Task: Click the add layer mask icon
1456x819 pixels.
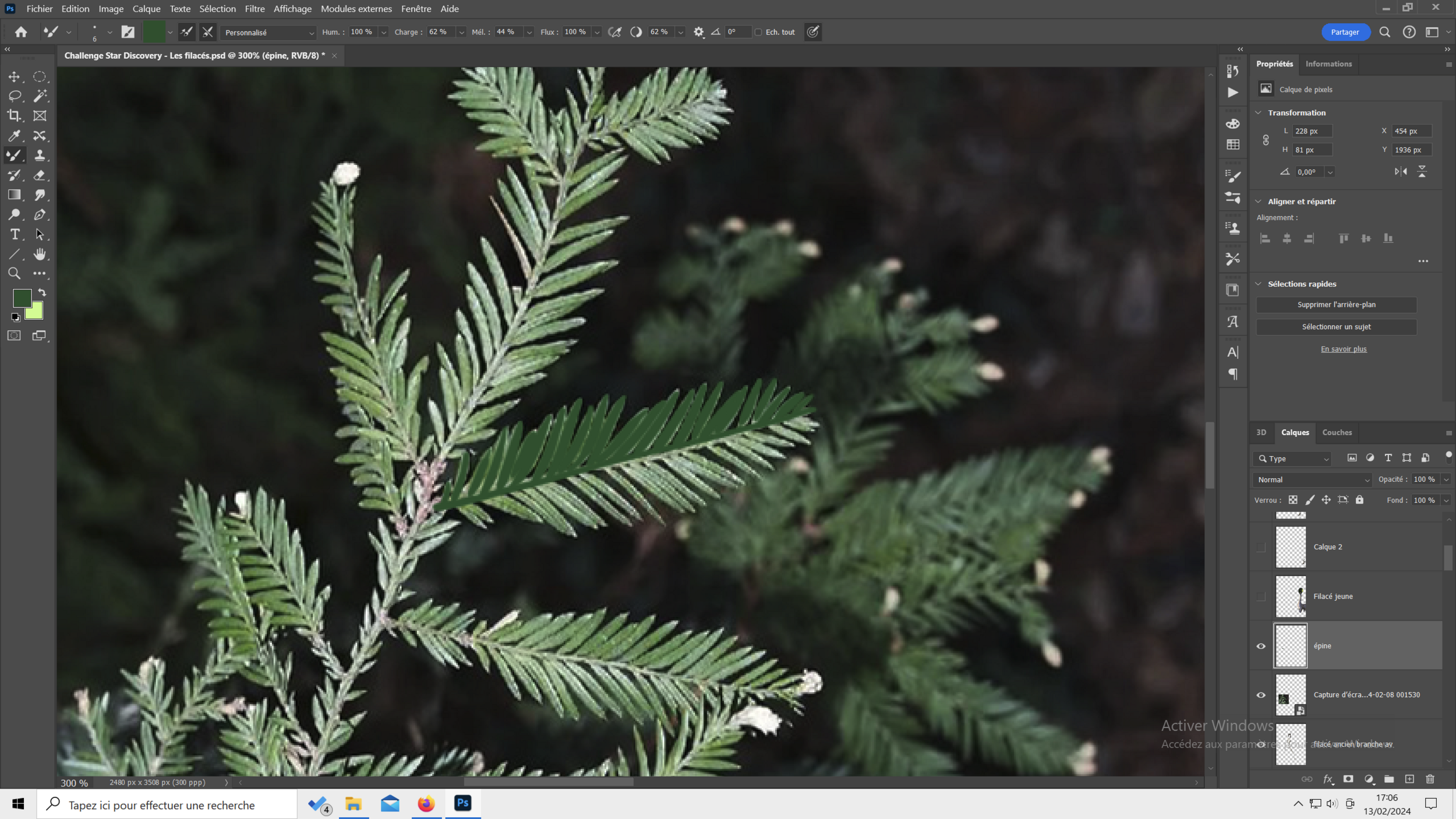Action: tap(1348, 779)
